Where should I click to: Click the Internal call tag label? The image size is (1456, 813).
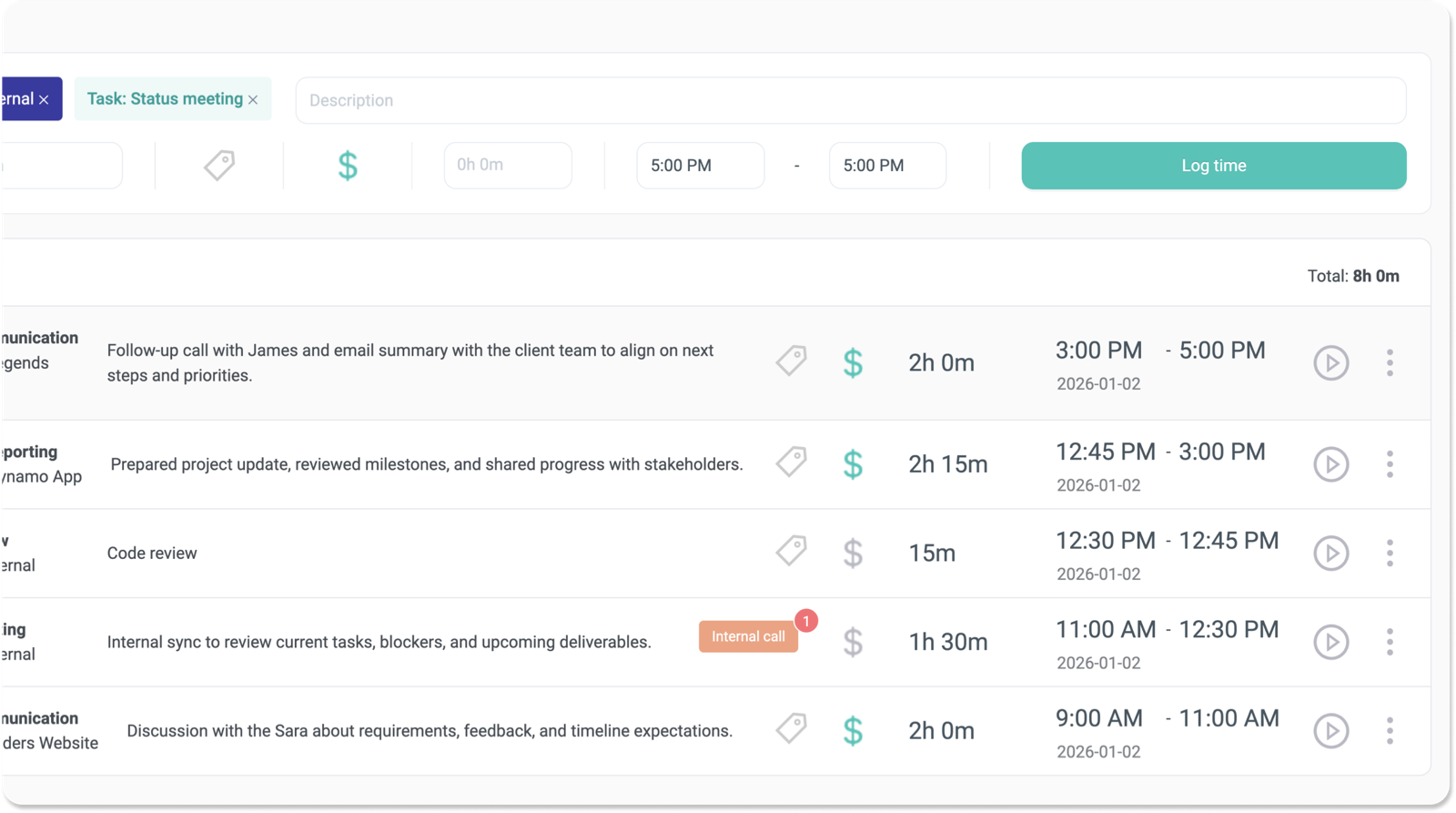click(x=748, y=636)
